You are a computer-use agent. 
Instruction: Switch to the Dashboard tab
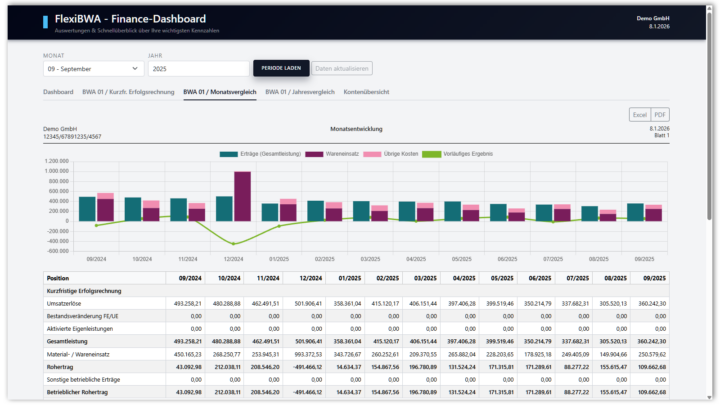pos(58,92)
